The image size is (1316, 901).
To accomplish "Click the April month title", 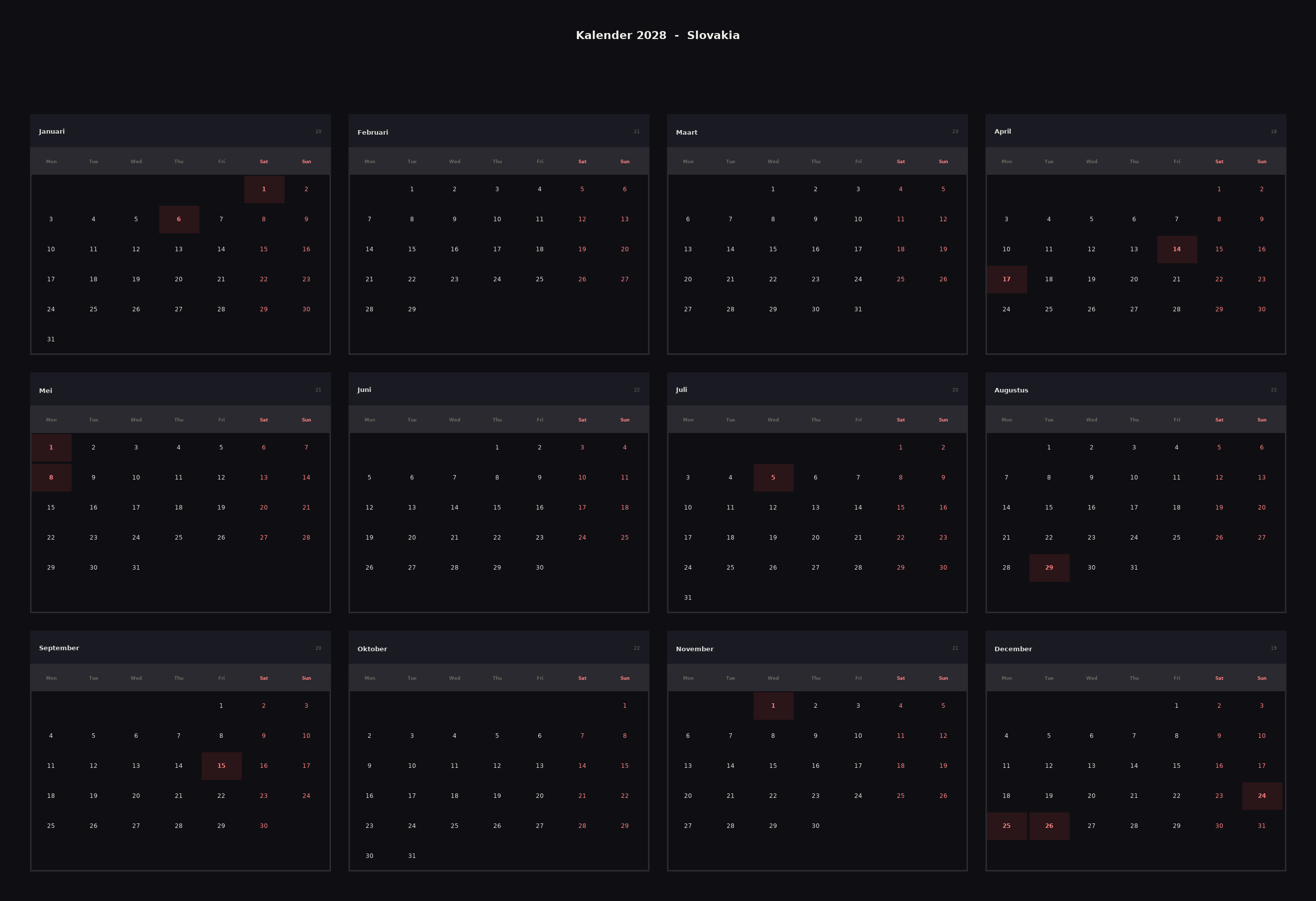I will click(x=1003, y=131).
